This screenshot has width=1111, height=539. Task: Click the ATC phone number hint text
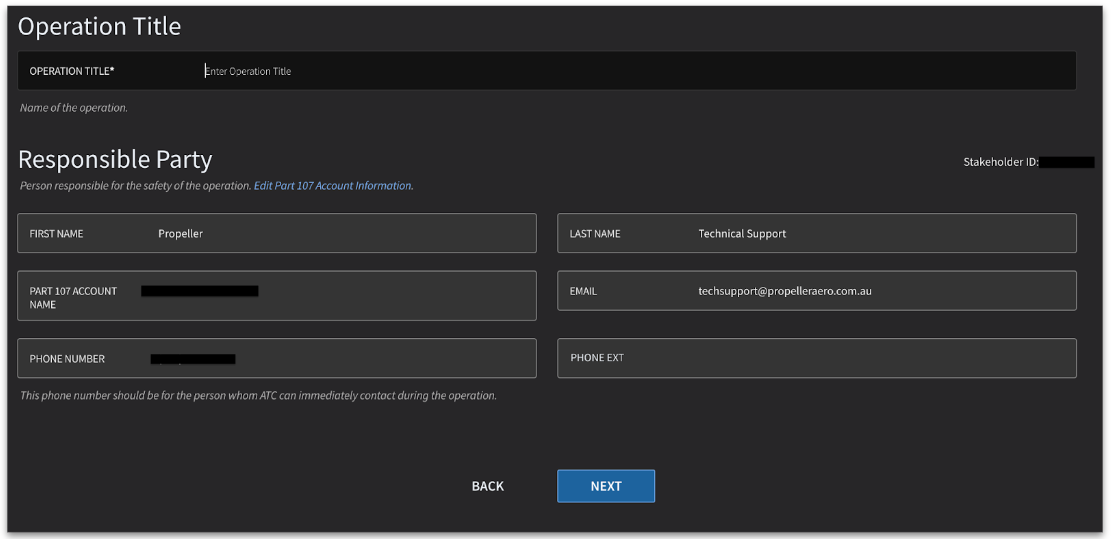258,396
